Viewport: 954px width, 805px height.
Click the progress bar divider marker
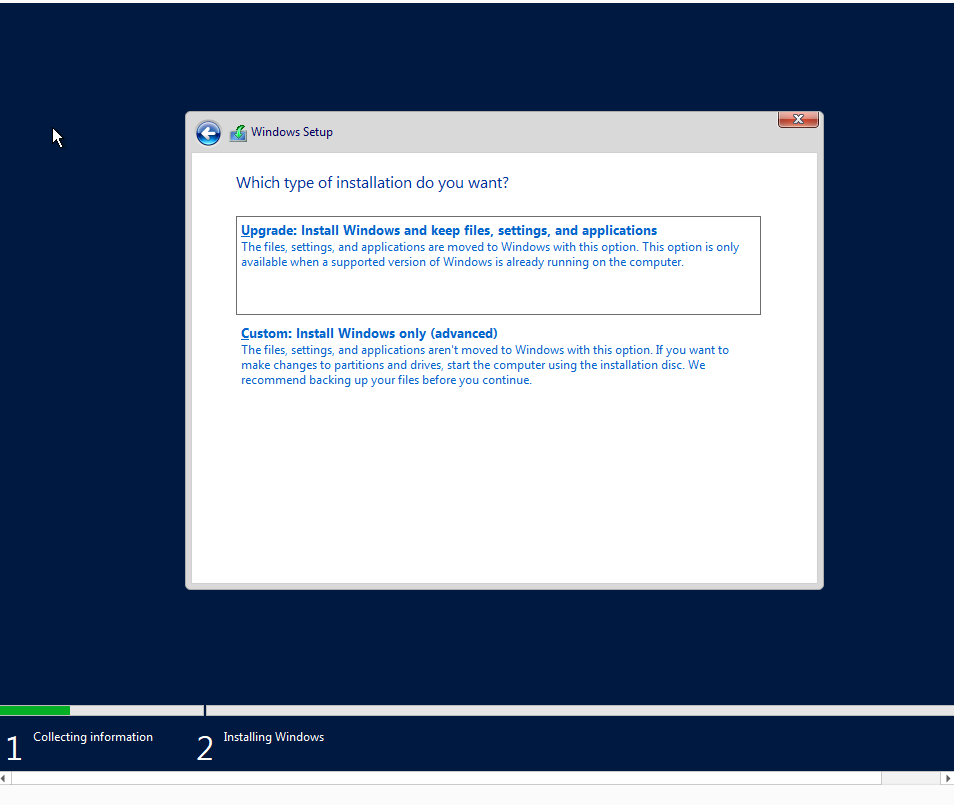coord(205,710)
